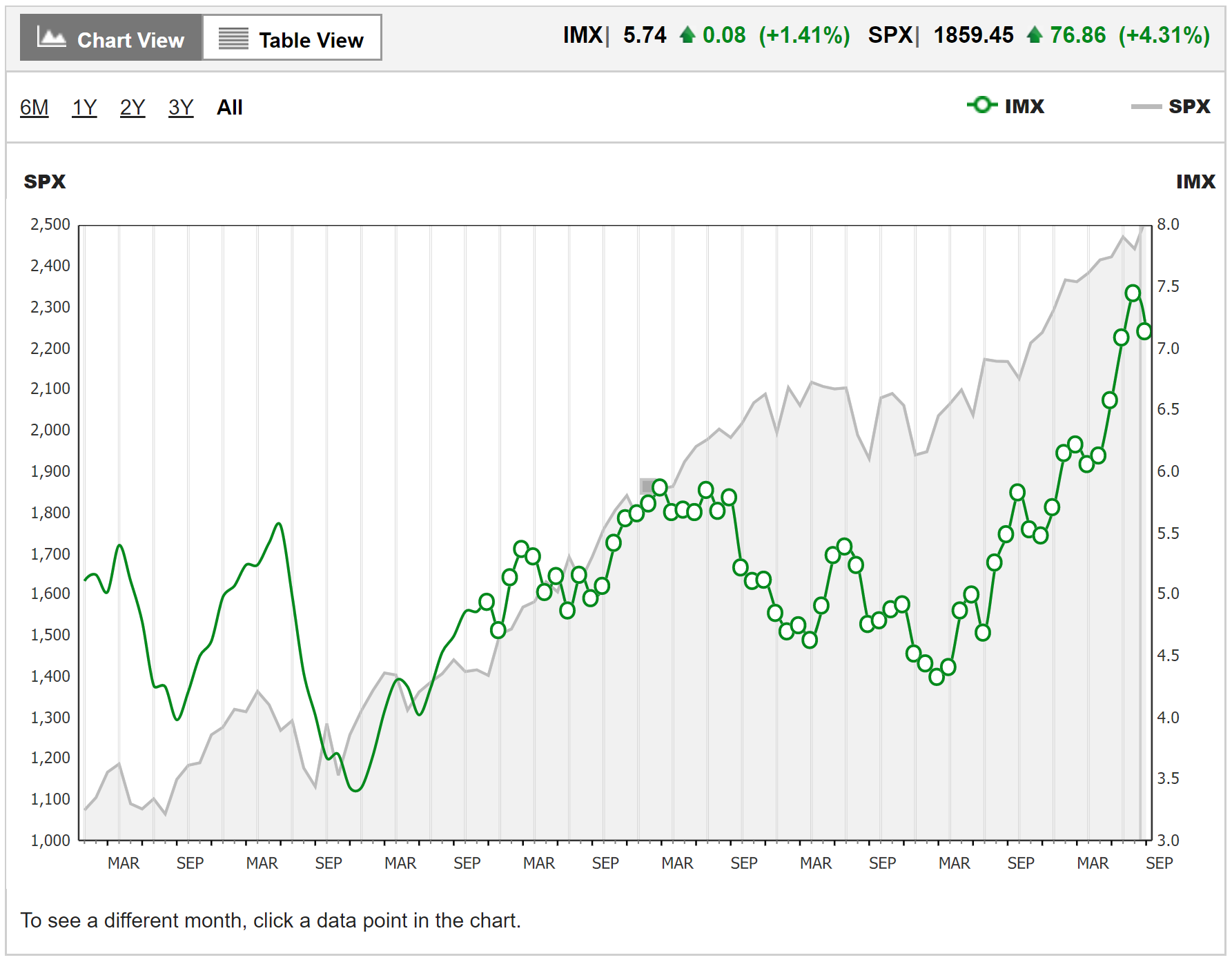Click the lowest circled IMX point near 4.3

point(937,677)
